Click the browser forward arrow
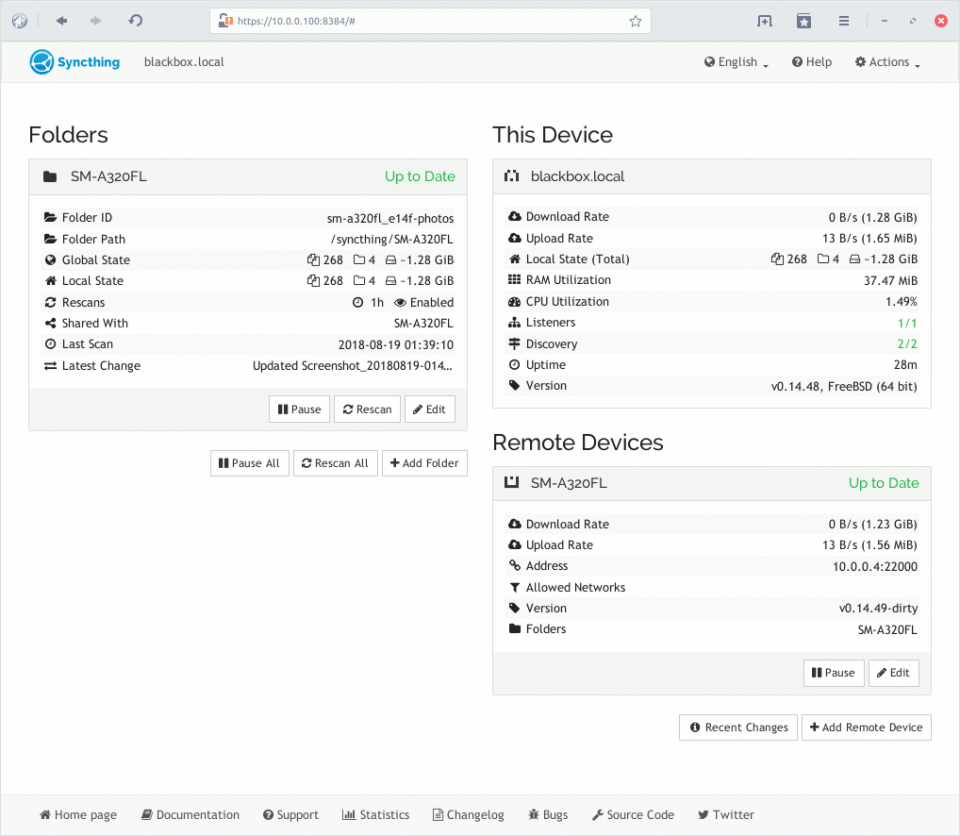 (96, 21)
